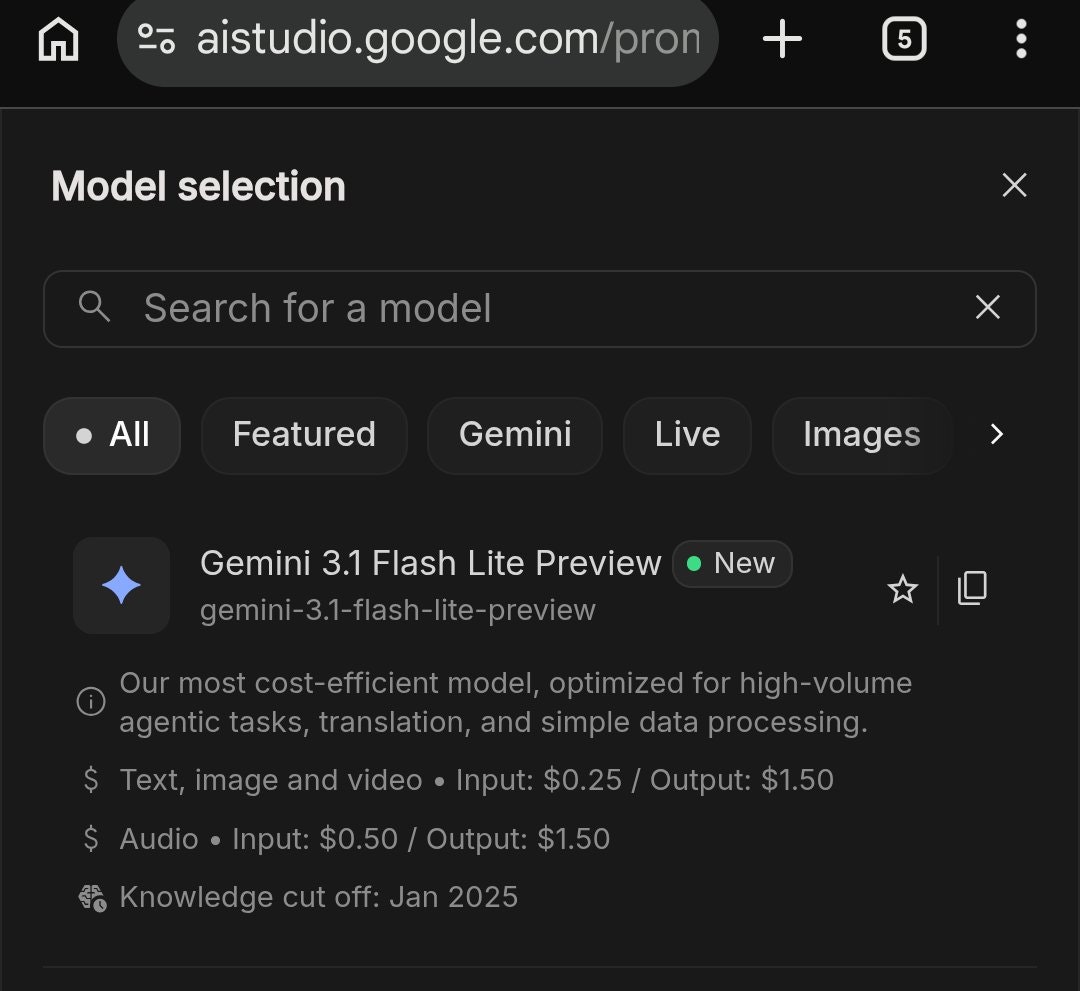Viewport: 1080px width, 991px height.
Task: Click the home icon in the browser toolbar
Action: click(x=57, y=40)
